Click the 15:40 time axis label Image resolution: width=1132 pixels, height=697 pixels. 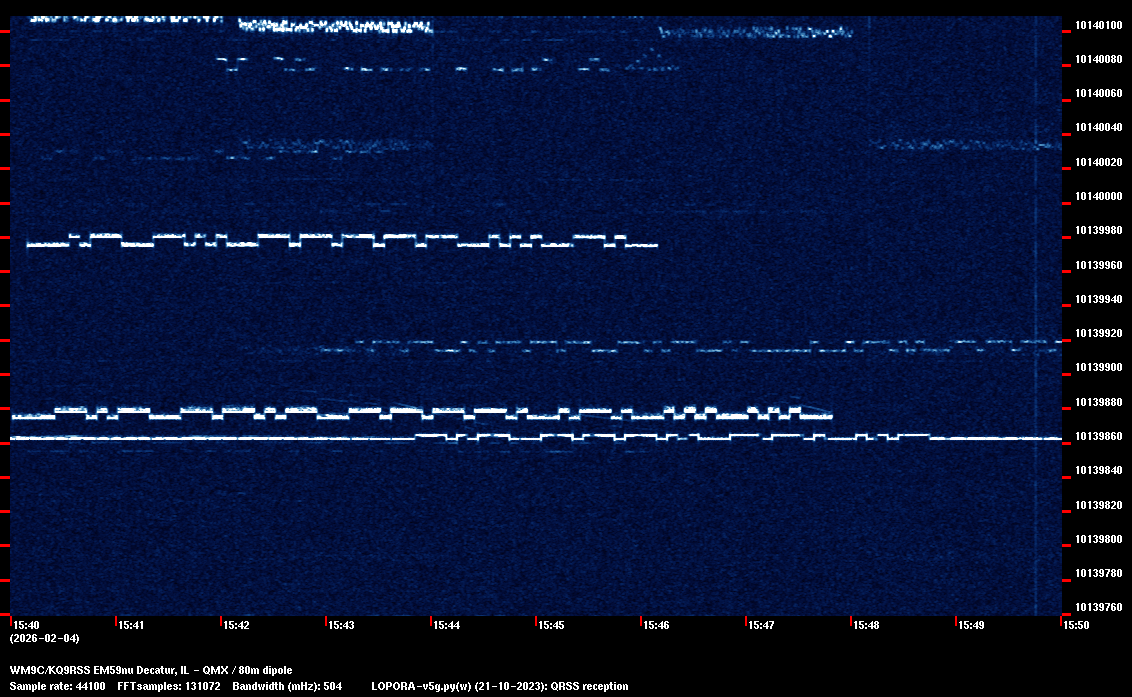[26, 625]
